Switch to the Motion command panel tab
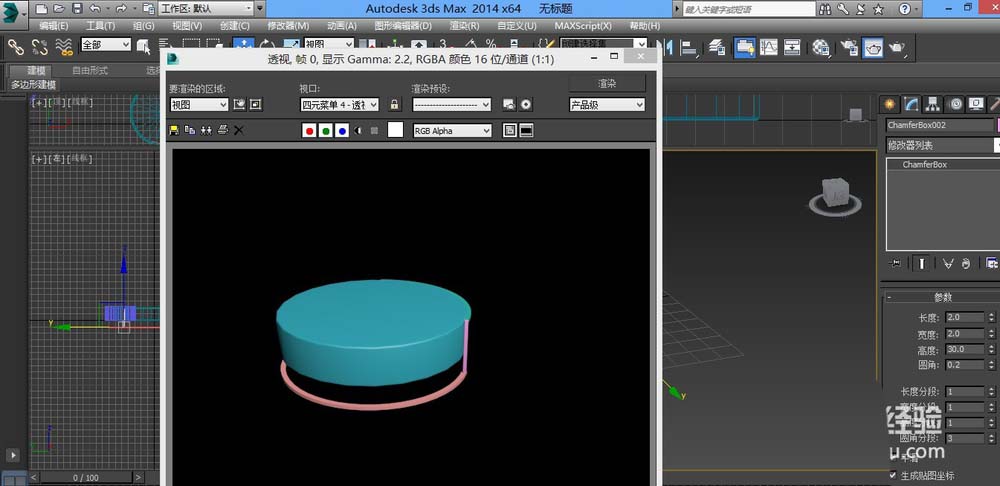Image resolution: width=1000 pixels, height=486 pixels. click(955, 105)
